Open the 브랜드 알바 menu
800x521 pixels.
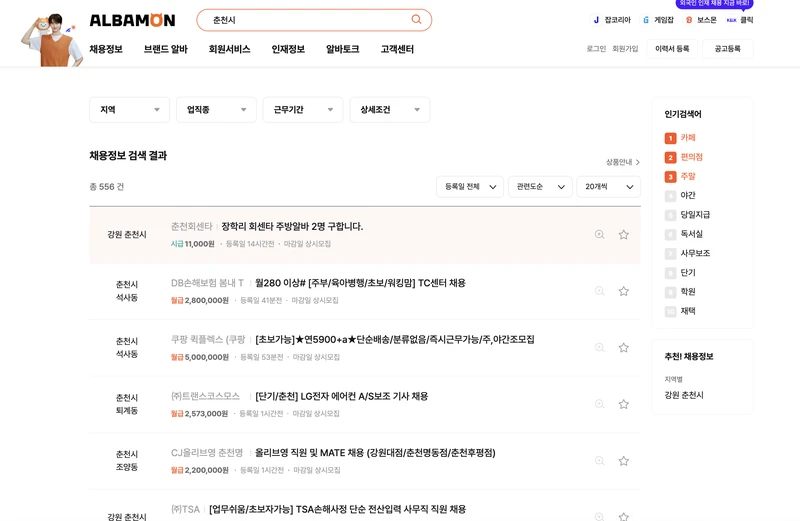coord(166,49)
